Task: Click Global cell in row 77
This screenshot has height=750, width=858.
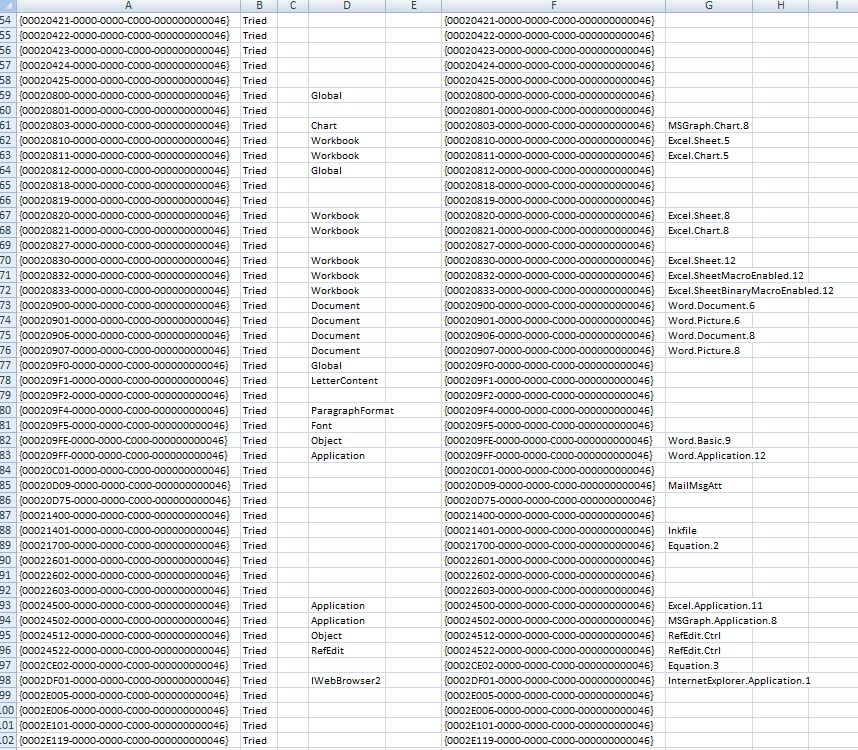Action: point(347,365)
